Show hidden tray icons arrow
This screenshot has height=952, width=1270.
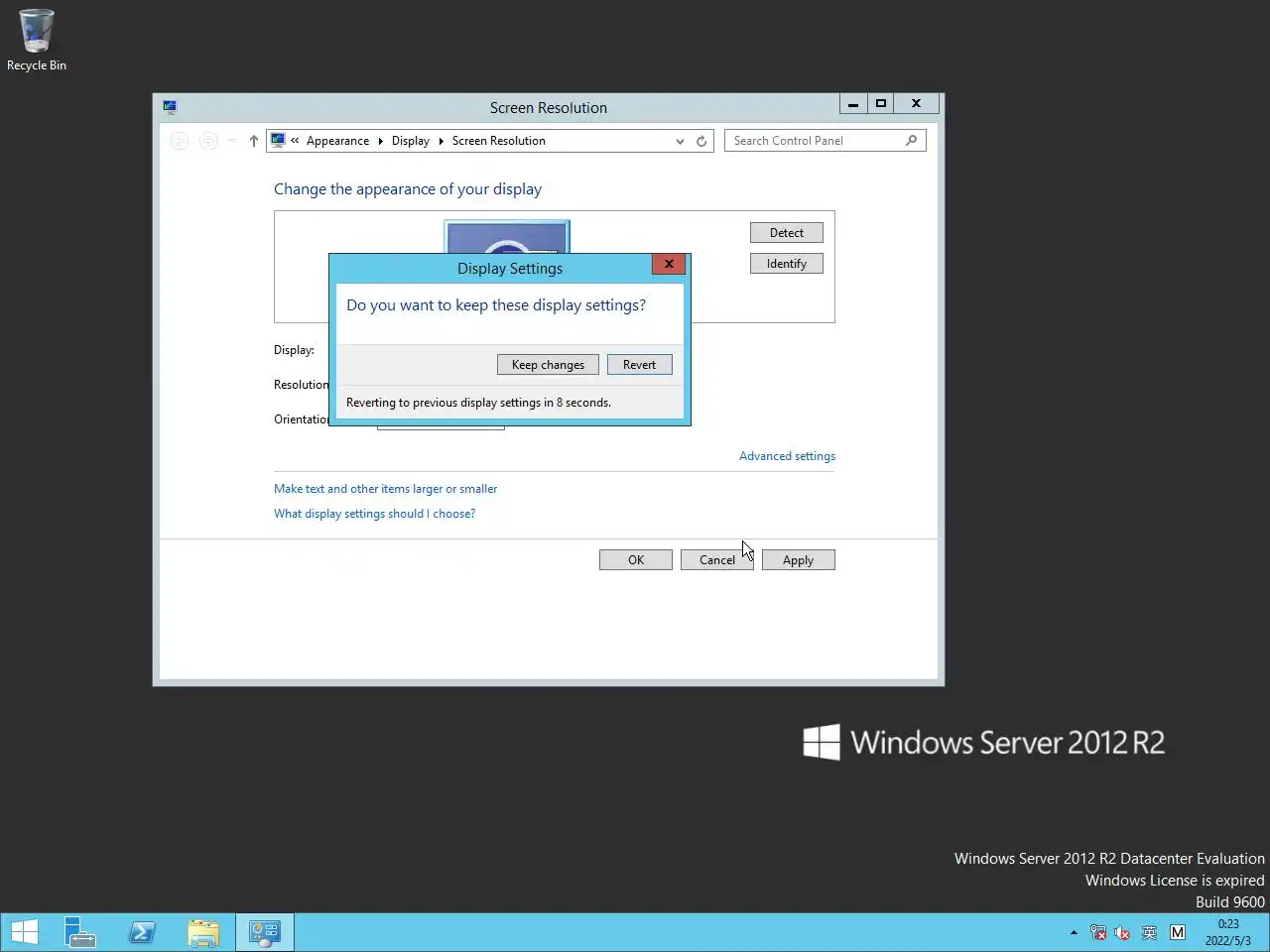click(x=1074, y=932)
